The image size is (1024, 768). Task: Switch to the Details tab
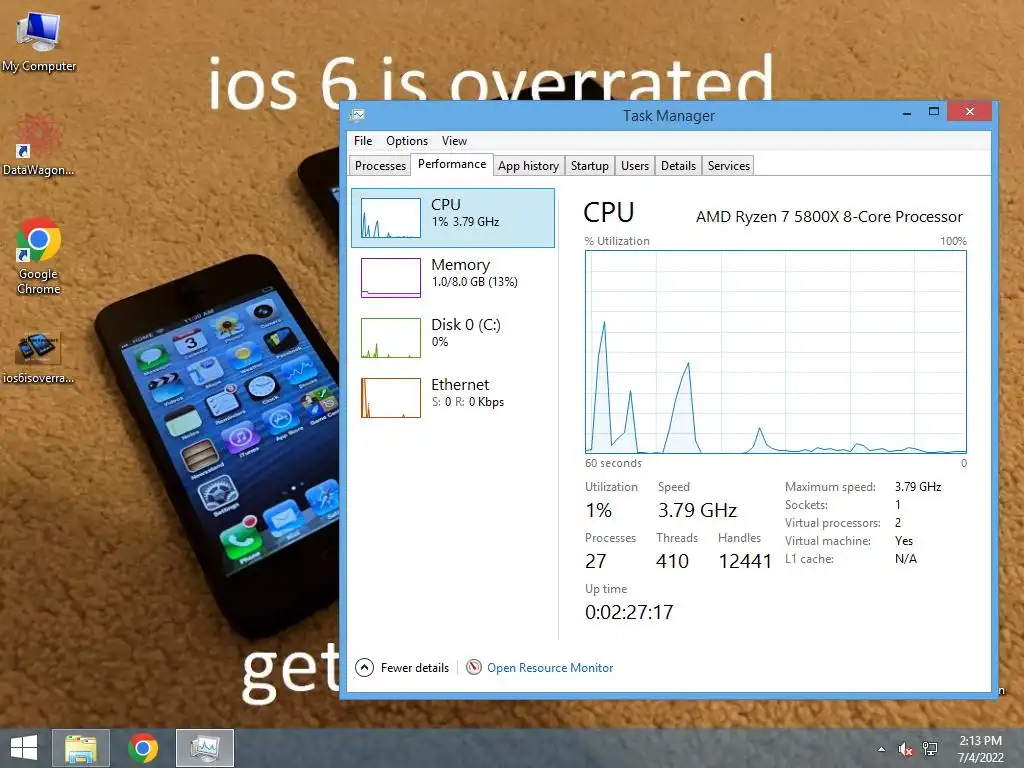click(678, 166)
